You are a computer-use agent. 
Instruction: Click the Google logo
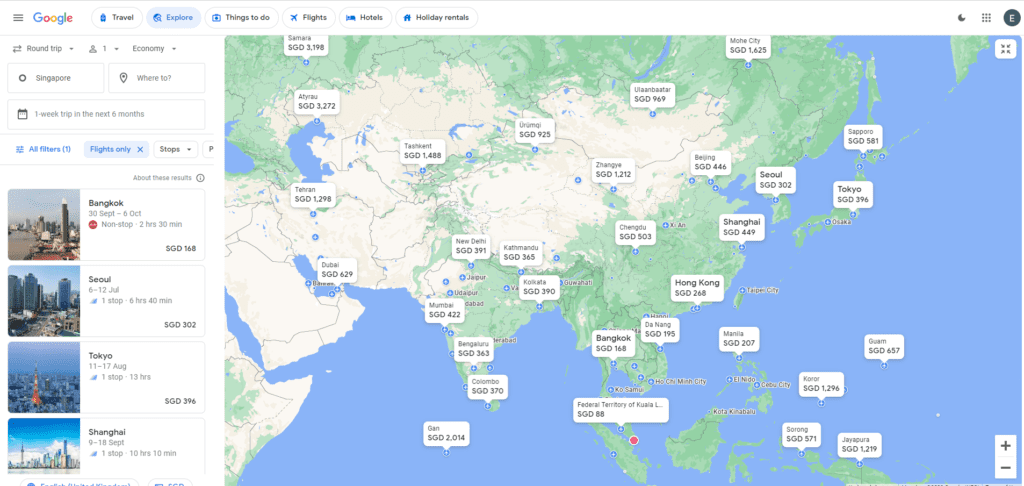point(53,18)
